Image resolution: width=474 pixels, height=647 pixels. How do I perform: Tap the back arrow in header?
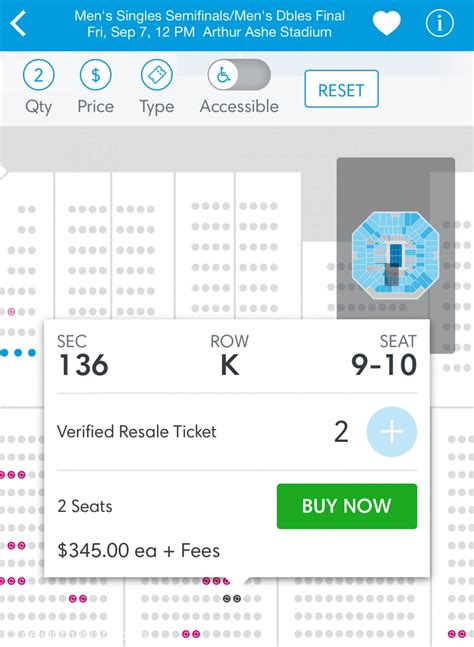[19, 24]
